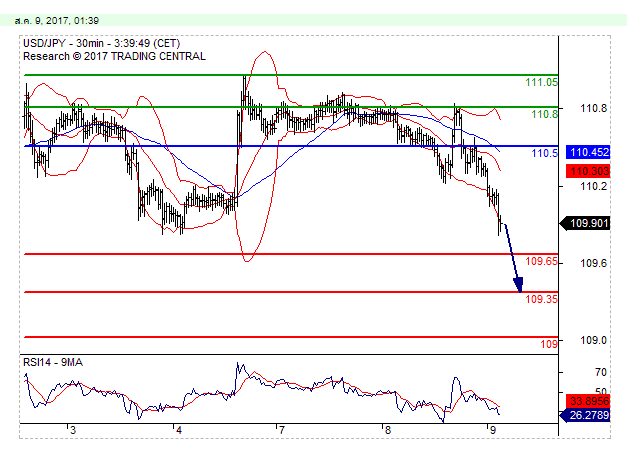Click the green 111.05 resistance label
This screenshot has width=627, height=451.
[x=541, y=82]
